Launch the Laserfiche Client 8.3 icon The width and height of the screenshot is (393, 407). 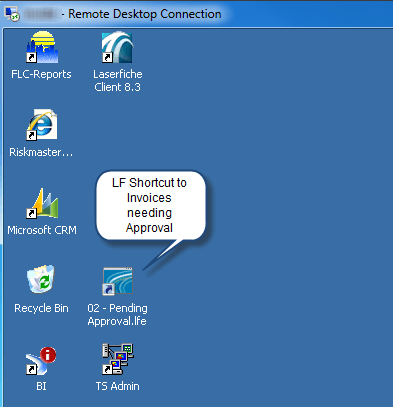click(117, 47)
